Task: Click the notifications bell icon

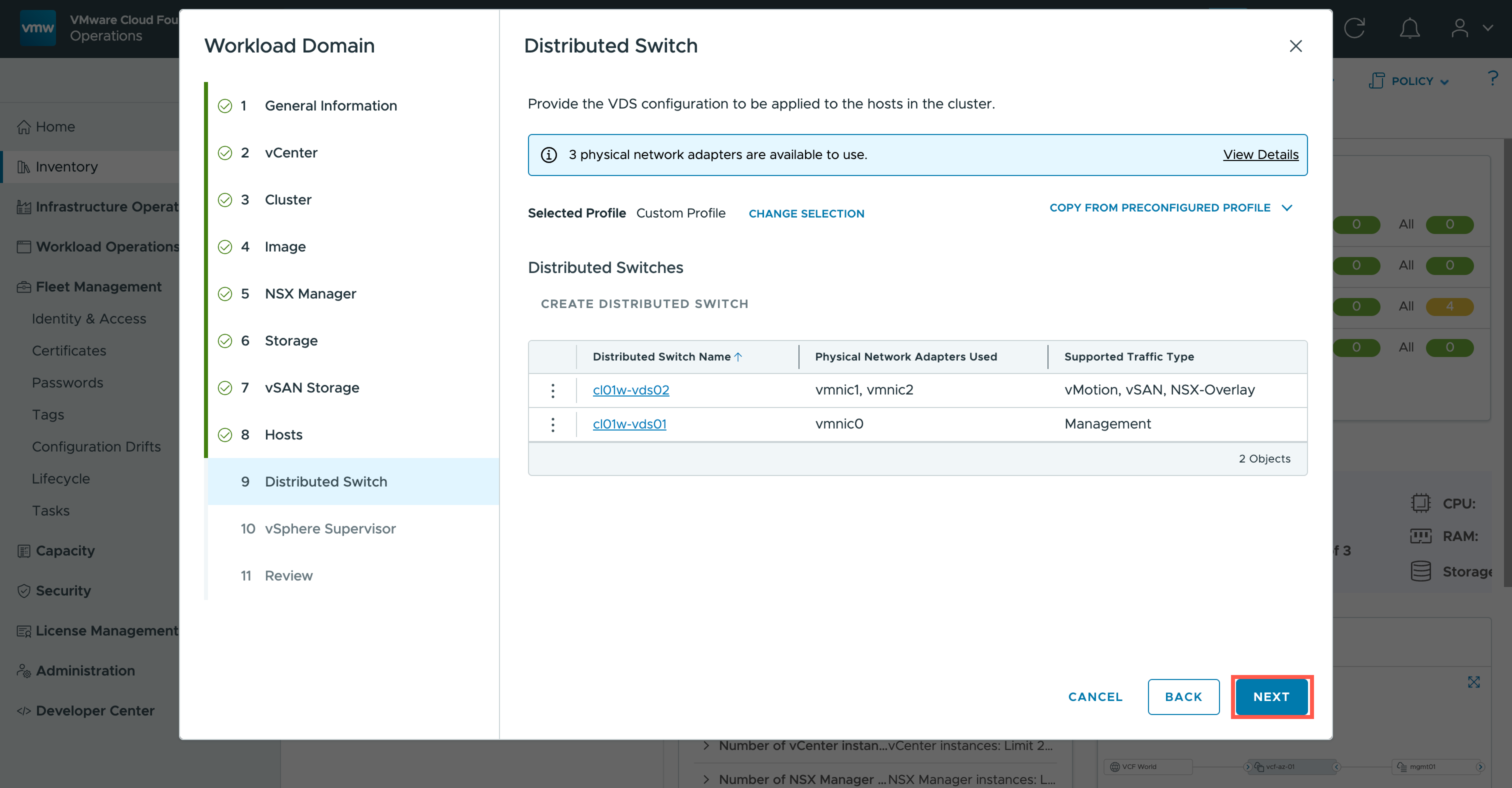Action: [x=1409, y=28]
